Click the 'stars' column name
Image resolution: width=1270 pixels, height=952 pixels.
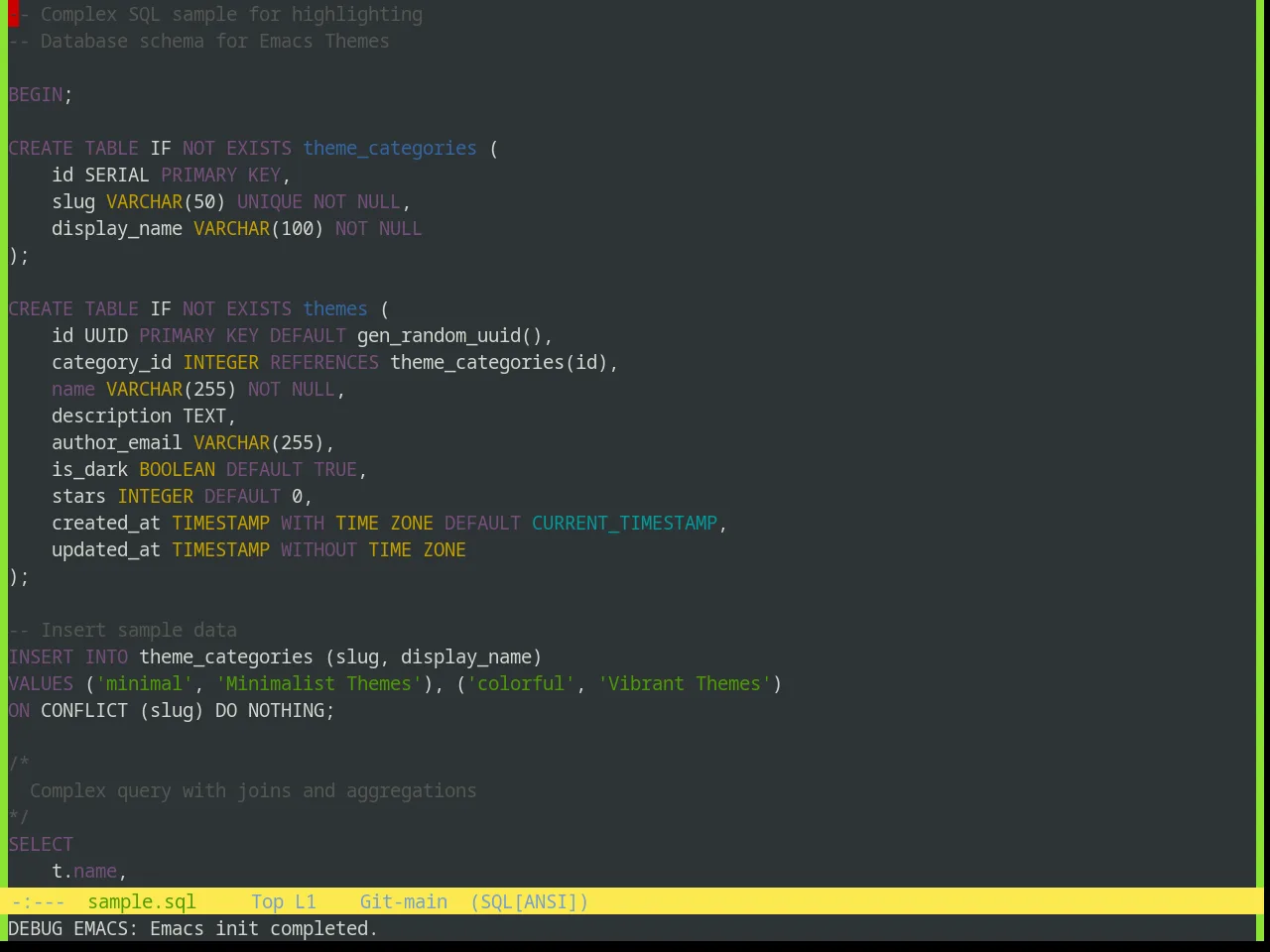(x=78, y=496)
